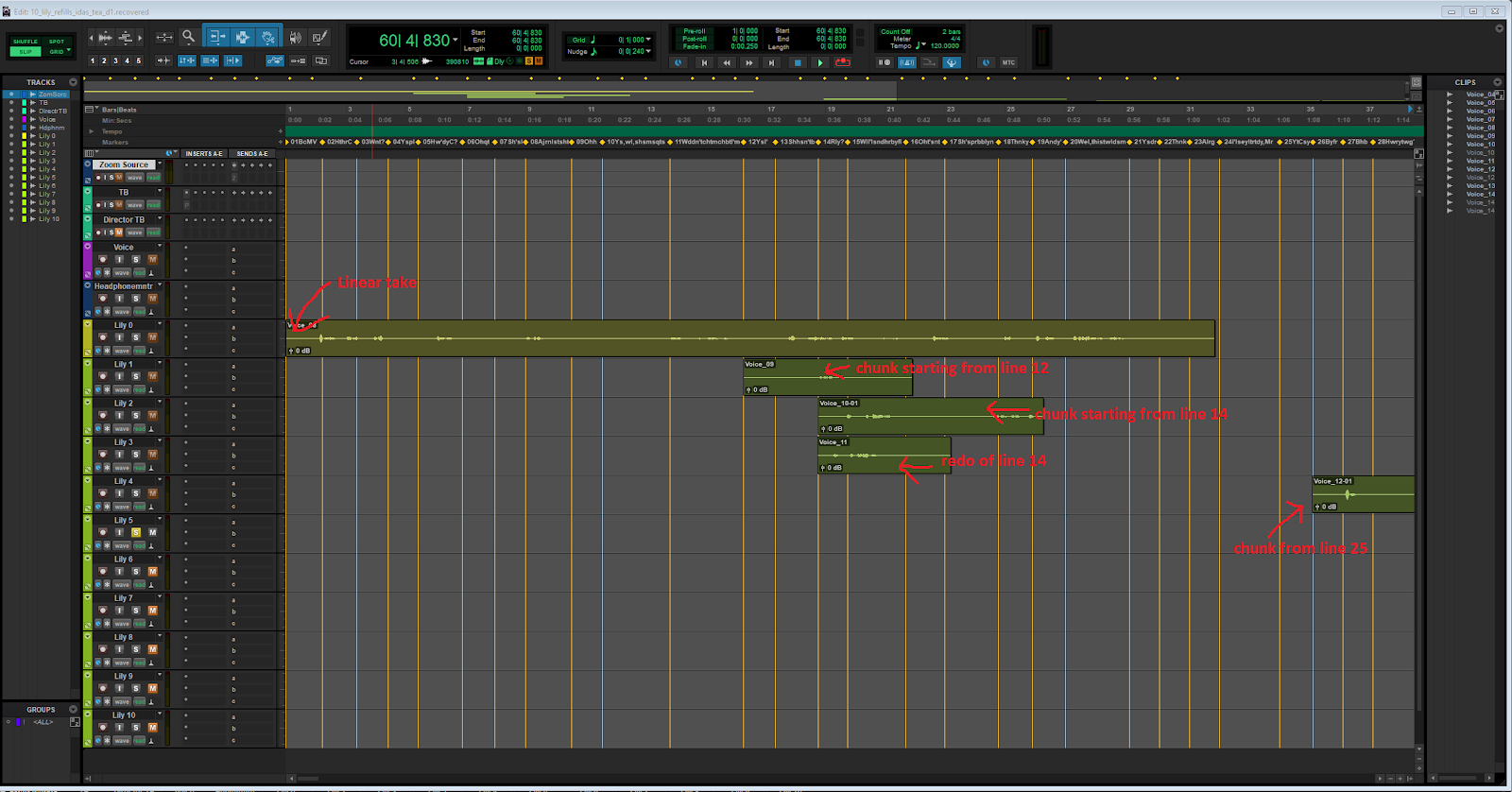Mute the Voice track
This screenshot has height=792, width=1512.
[x=152, y=259]
